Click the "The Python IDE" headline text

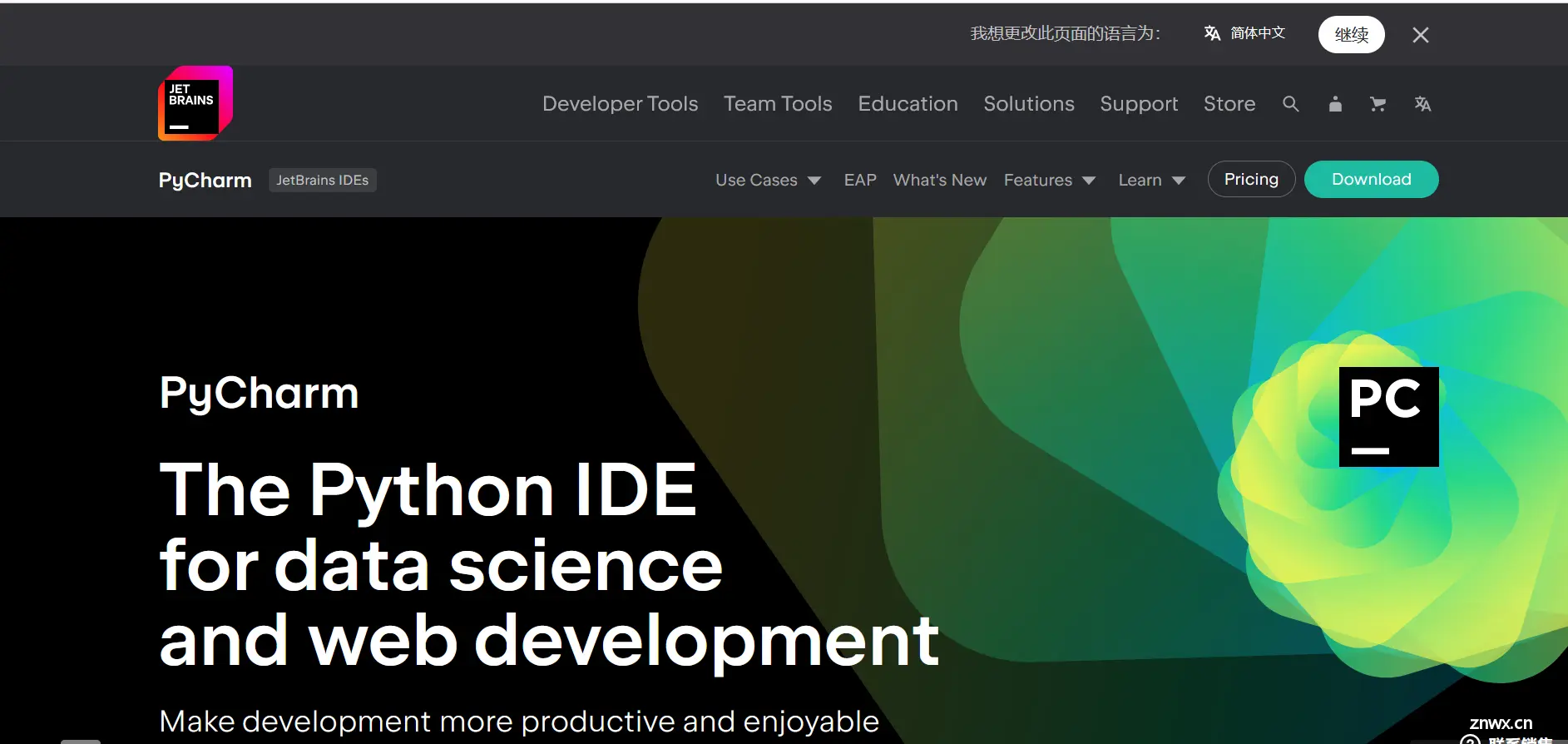(428, 491)
